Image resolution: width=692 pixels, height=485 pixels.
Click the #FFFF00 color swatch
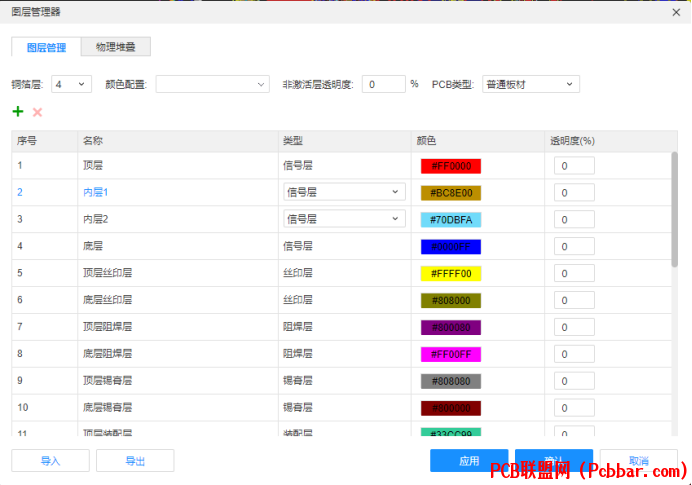[451, 274]
